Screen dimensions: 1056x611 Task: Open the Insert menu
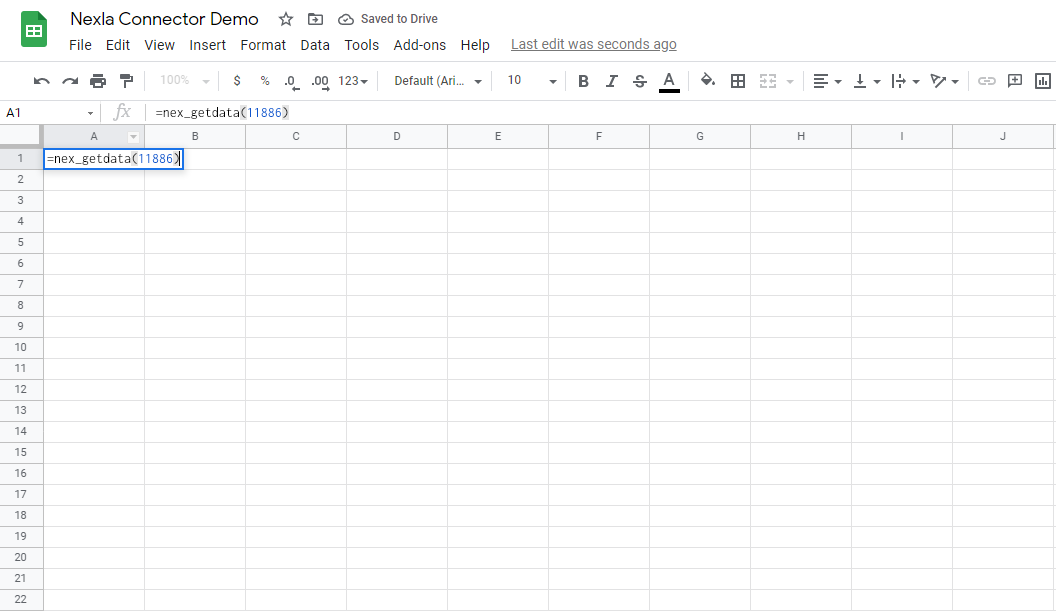click(x=207, y=45)
